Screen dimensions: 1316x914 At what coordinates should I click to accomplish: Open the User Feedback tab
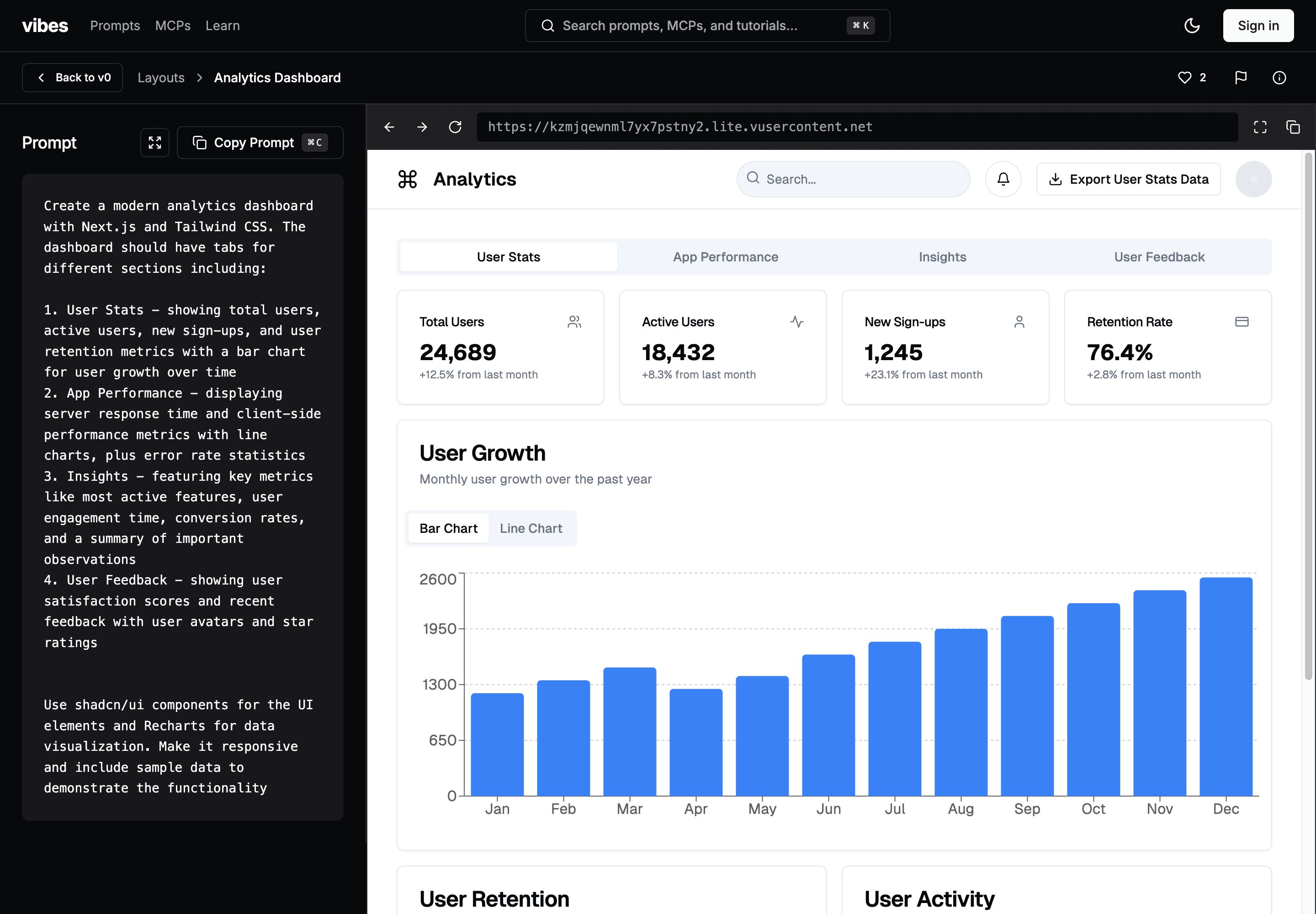(x=1159, y=257)
